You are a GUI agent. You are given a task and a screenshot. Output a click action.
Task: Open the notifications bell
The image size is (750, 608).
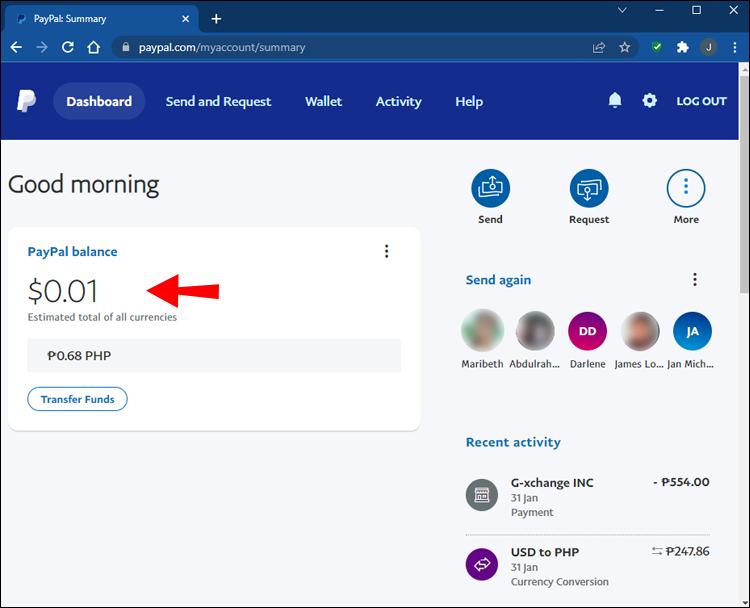coord(615,101)
